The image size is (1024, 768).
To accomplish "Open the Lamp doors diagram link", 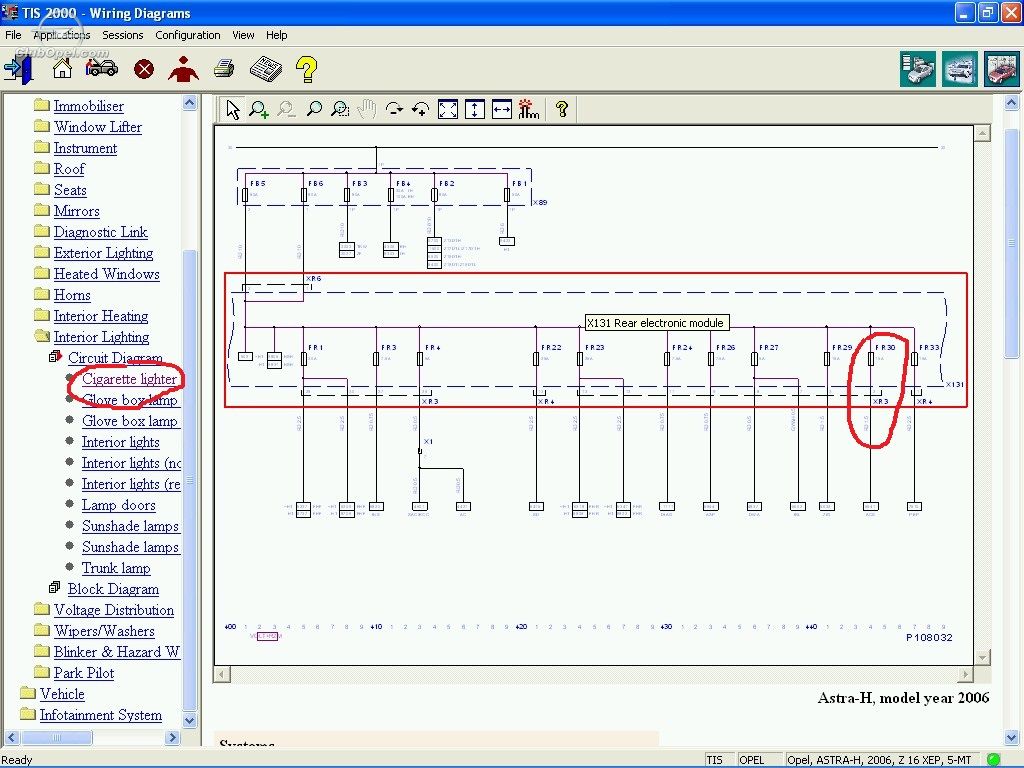I will [119, 505].
